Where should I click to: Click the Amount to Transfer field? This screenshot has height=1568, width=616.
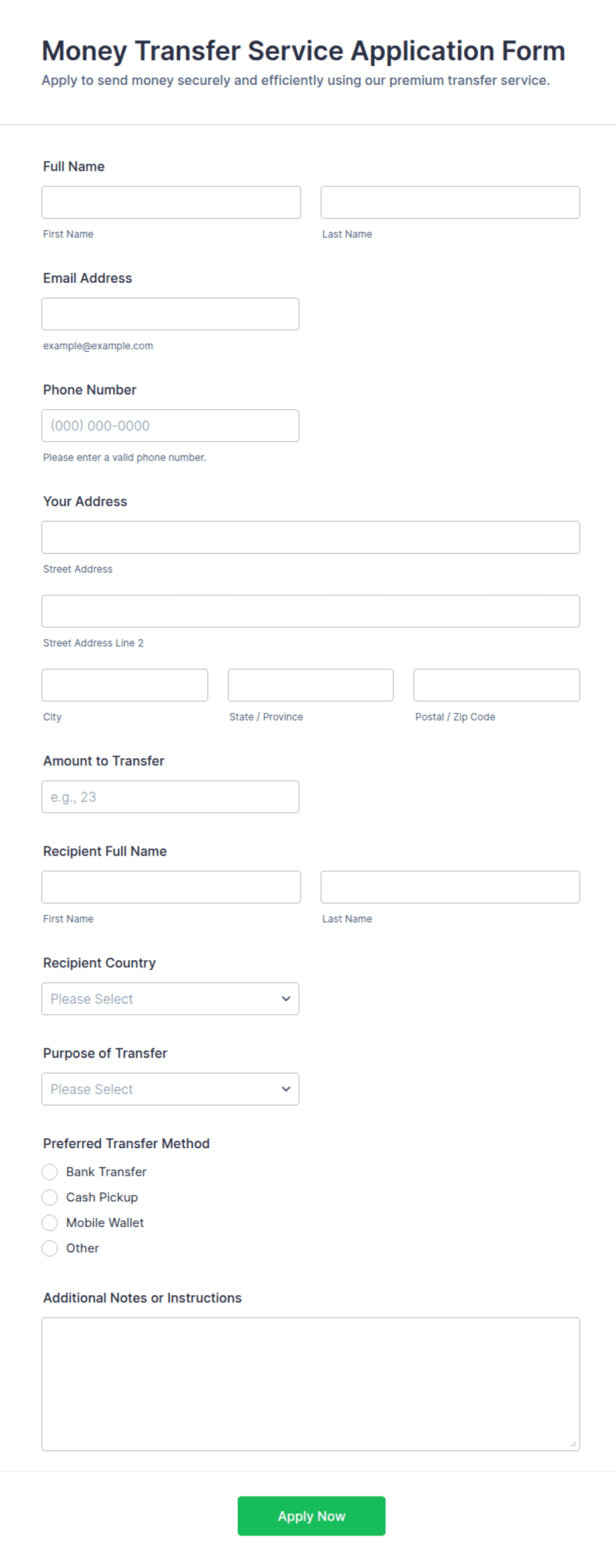click(170, 797)
